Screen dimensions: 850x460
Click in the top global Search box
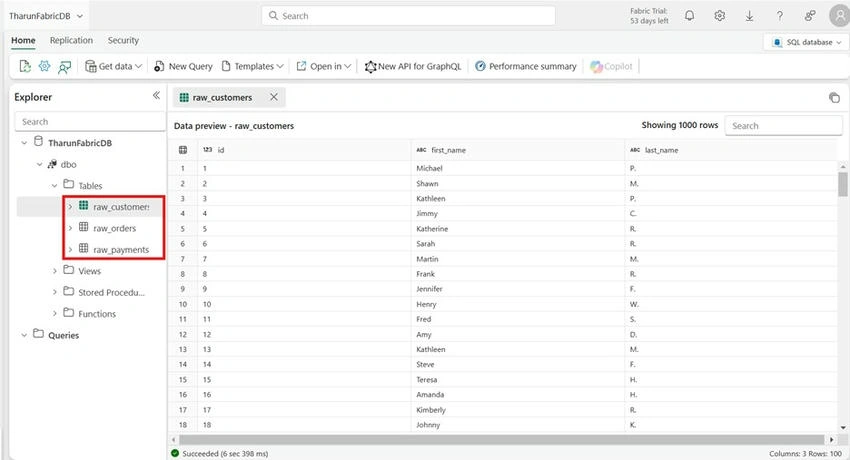pos(408,16)
